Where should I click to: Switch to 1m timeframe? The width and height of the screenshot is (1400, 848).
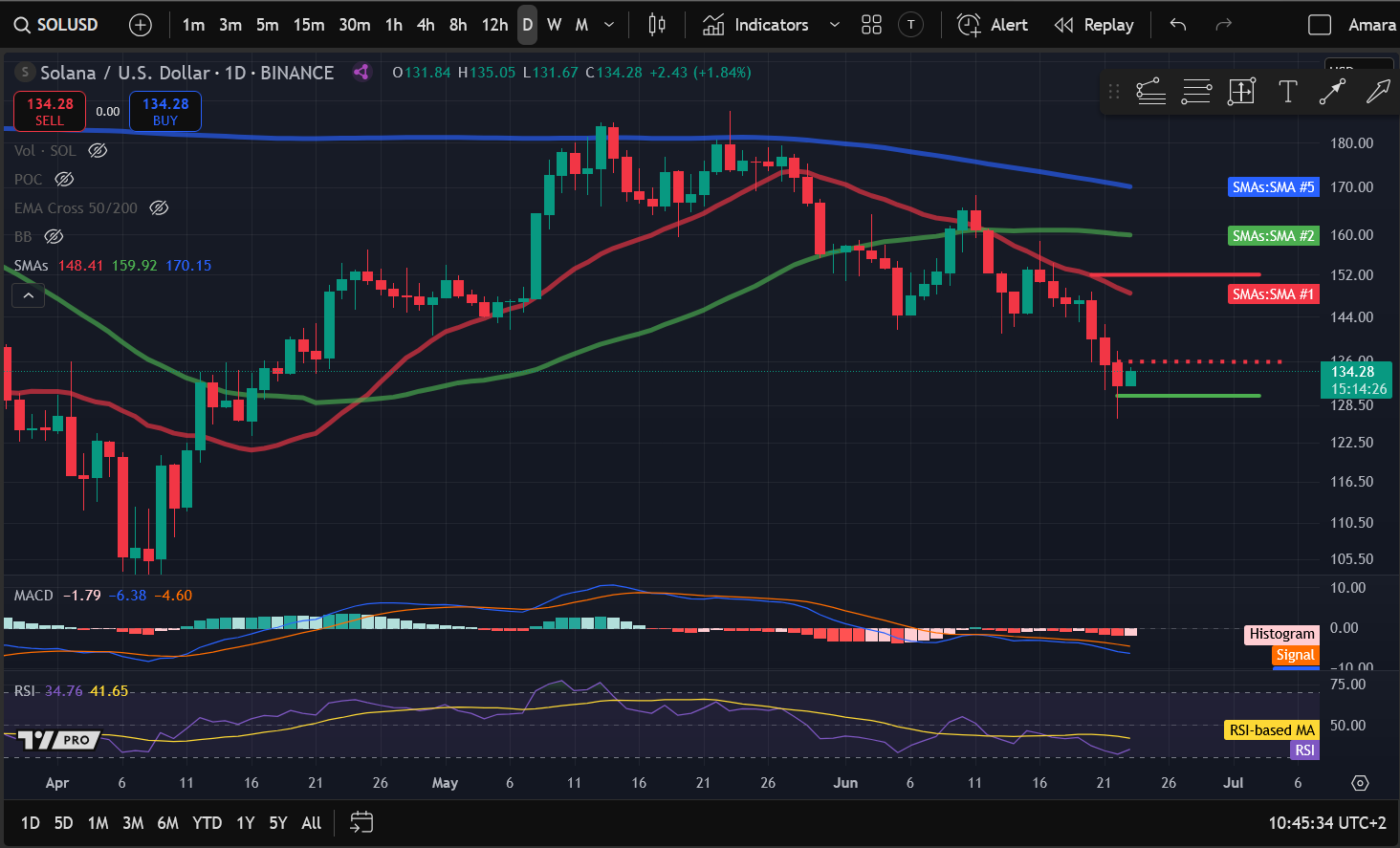193,25
